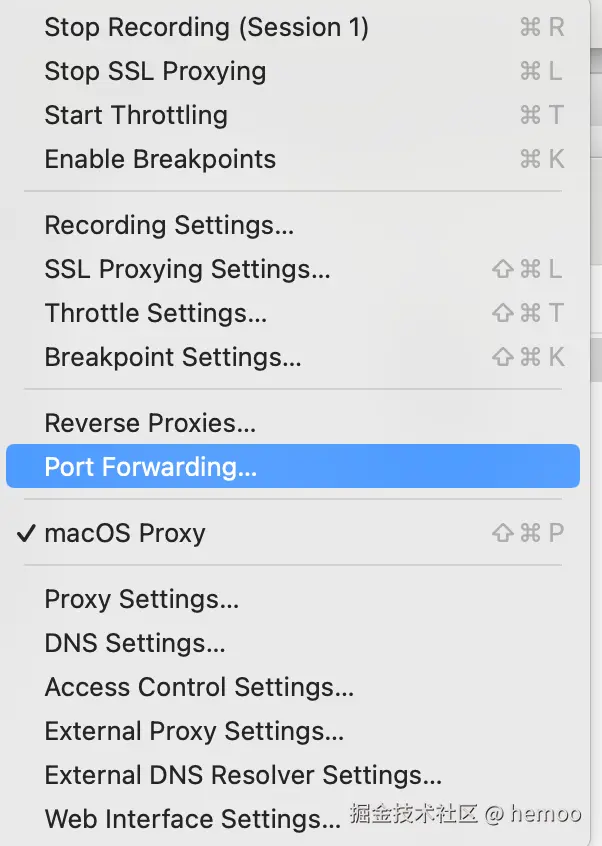The image size is (602, 846).
Task: Click the checkmark beside macOS Proxy
Action: pos(27,533)
